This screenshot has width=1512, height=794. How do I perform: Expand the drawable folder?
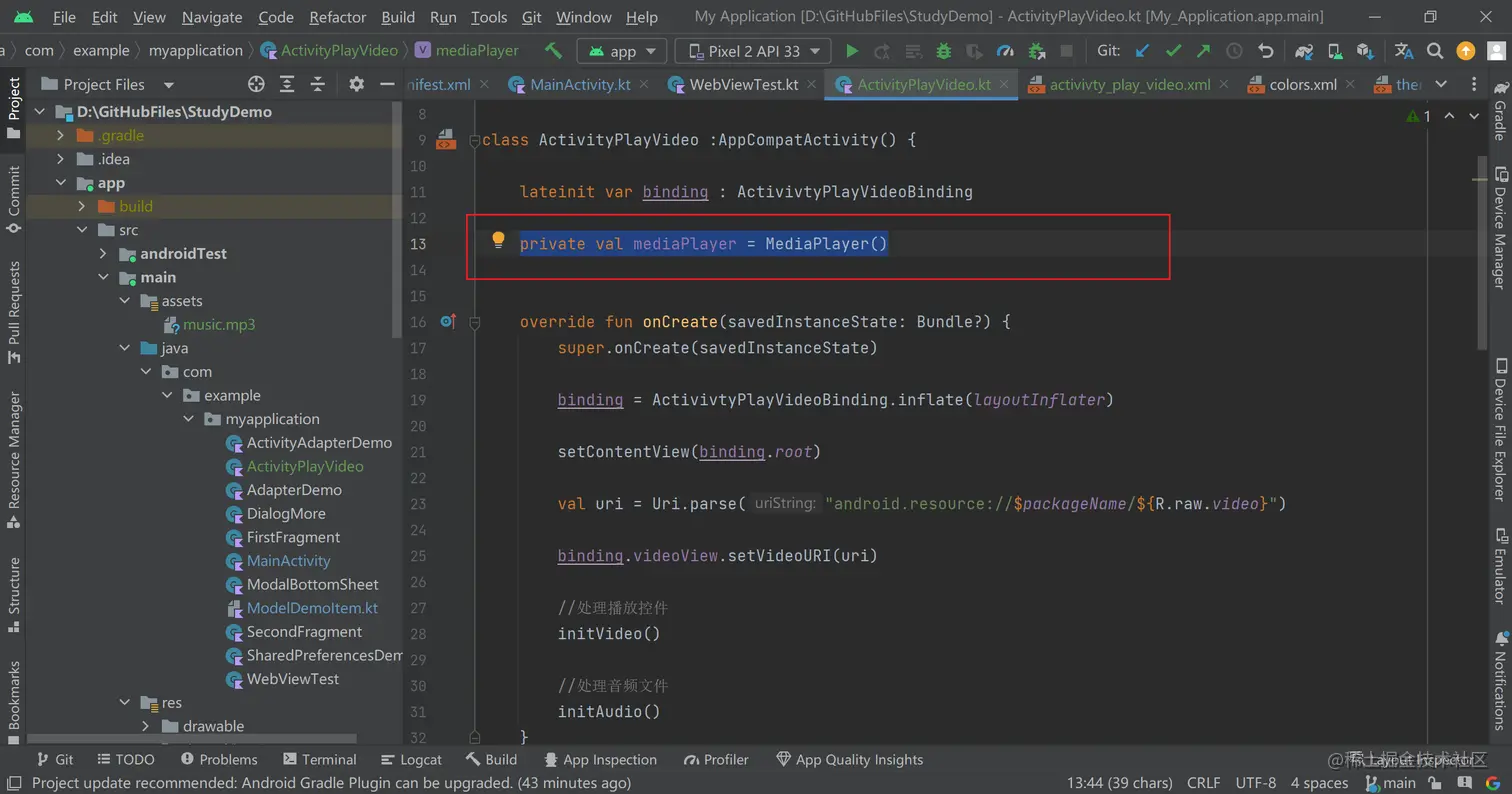(145, 726)
